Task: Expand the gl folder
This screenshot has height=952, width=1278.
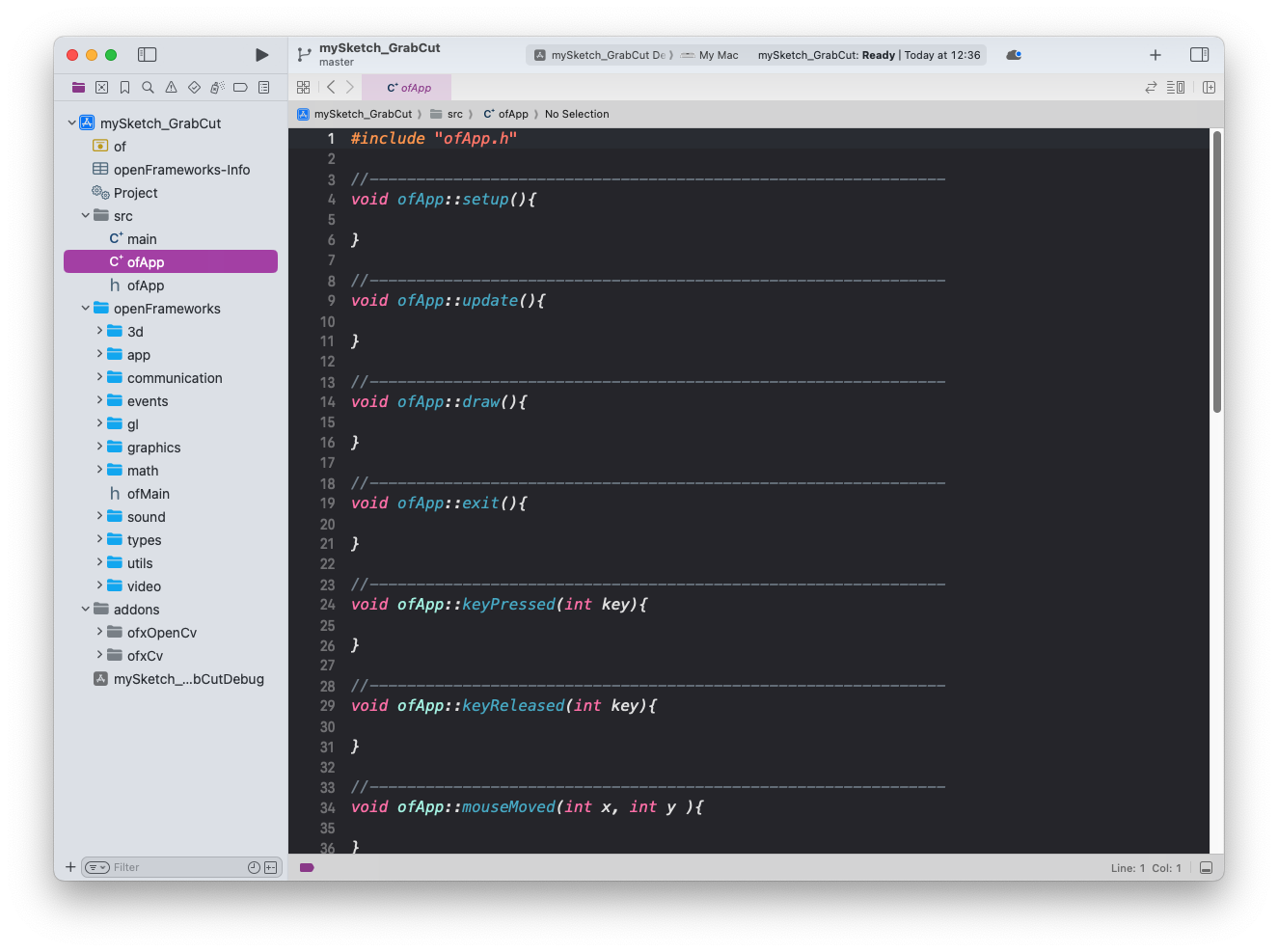Action: (99, 423)
